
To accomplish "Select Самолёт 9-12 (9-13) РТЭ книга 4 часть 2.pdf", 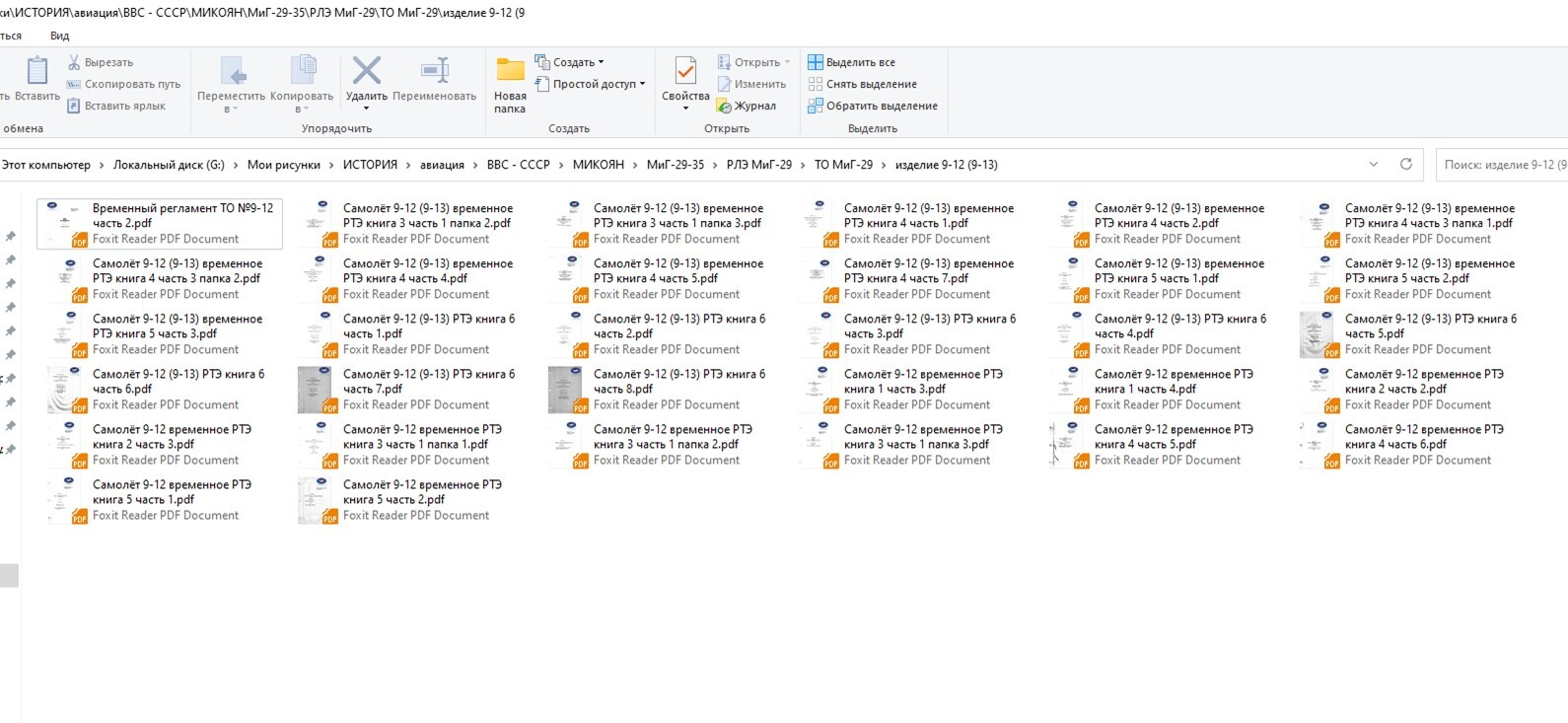I will pos(1162,224).
